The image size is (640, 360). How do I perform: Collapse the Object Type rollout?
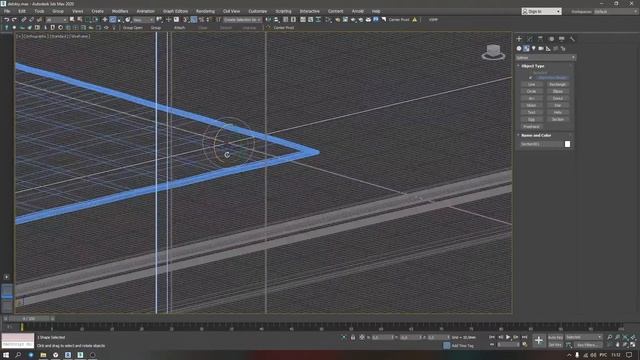click(533, 66)
